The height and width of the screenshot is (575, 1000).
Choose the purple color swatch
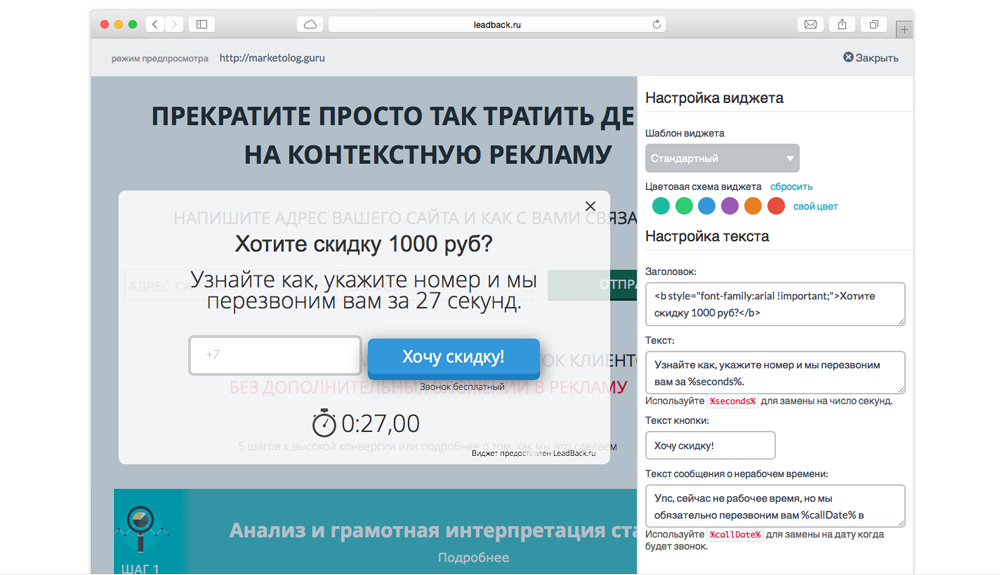point(730,206)
